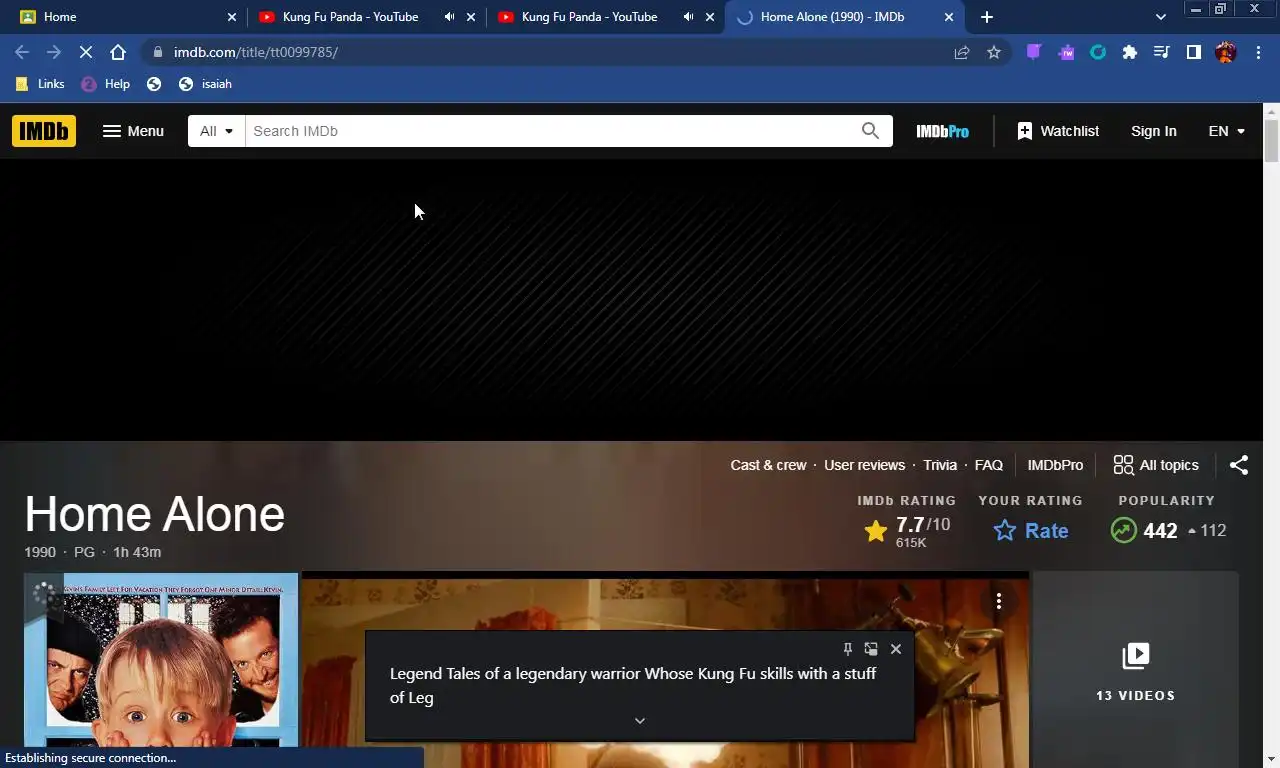Toggle the browser side panel
The width and height of the screenshot is (1280, 768).
coord(1194,52)
